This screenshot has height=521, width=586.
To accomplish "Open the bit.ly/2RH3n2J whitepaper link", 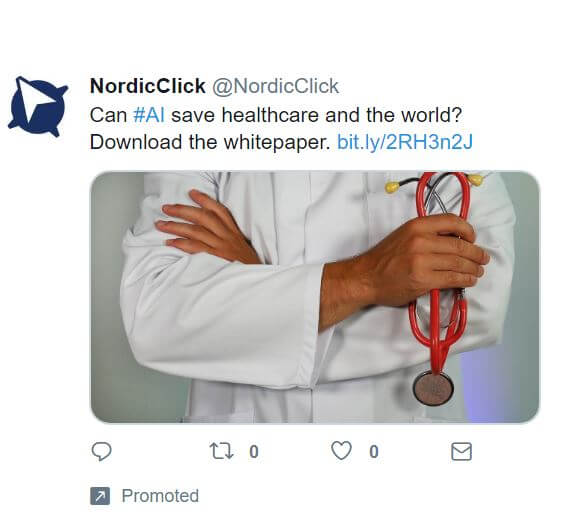I will (x=405, y=142).
